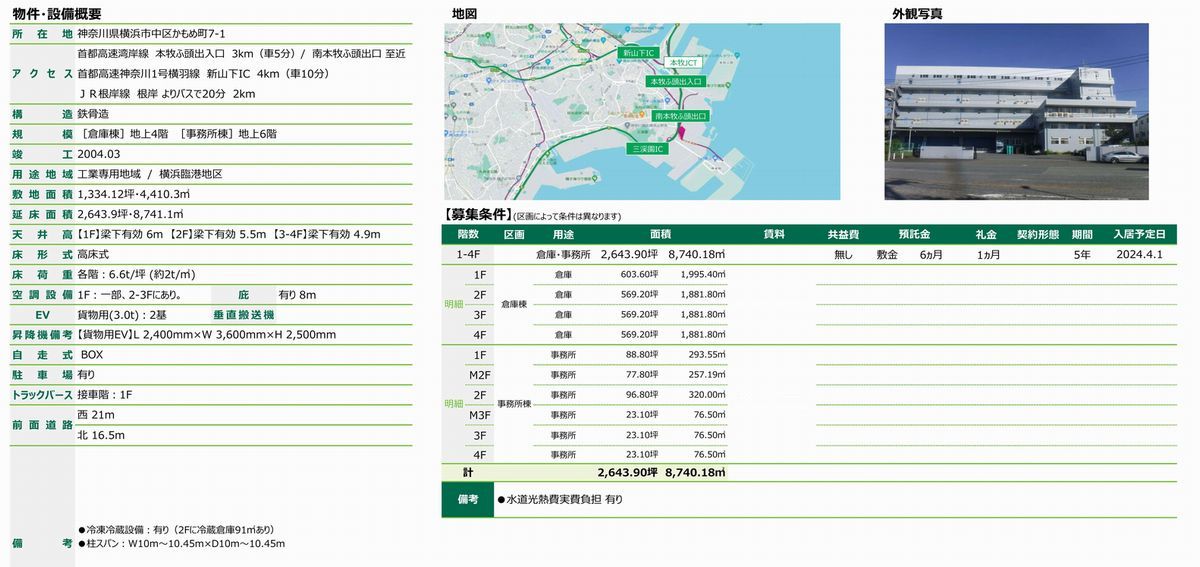Viewport: 1200px width, 567px height.
Task: Click the floor load 各階:6.6t/坪
Action: click(x=136, y=274)
